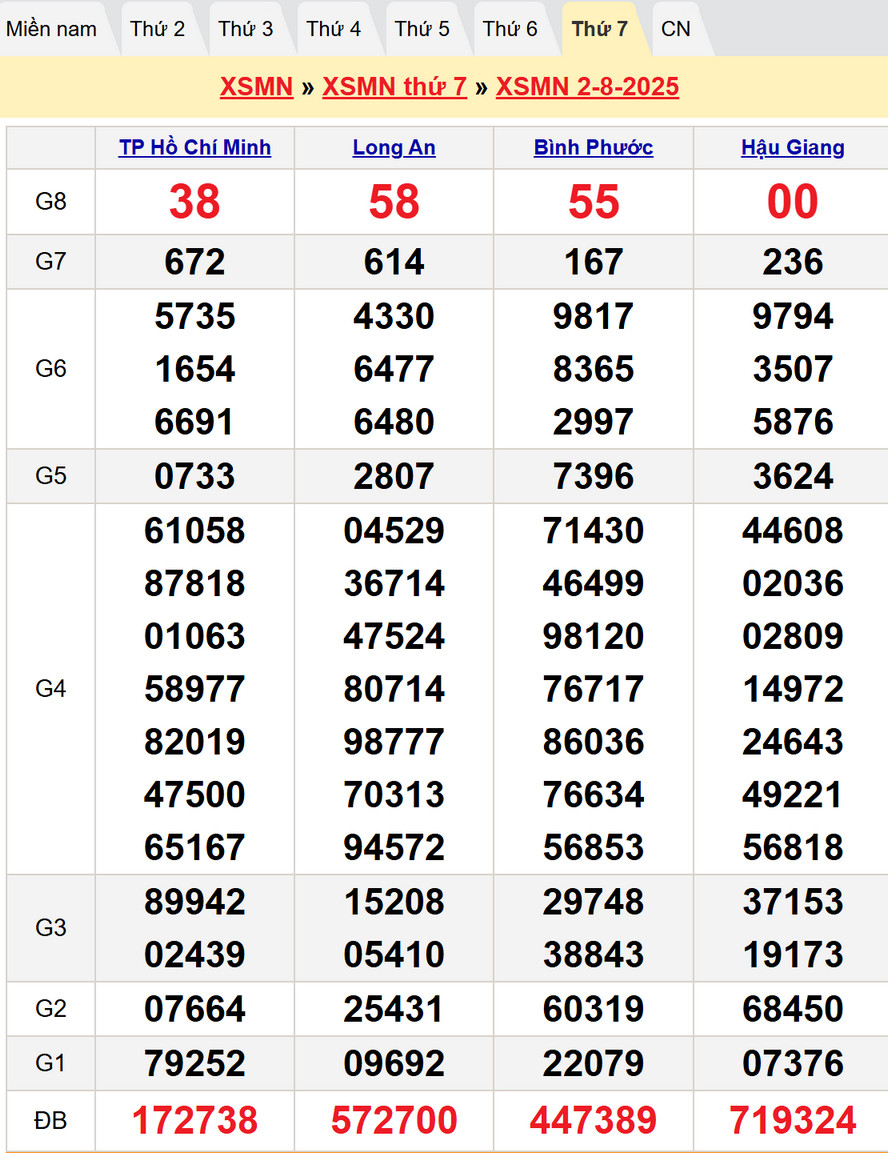Screen dimensions: 888x1153
Task: Open the XSMN thứ 7 link
Action: click(x=394, y=87)
